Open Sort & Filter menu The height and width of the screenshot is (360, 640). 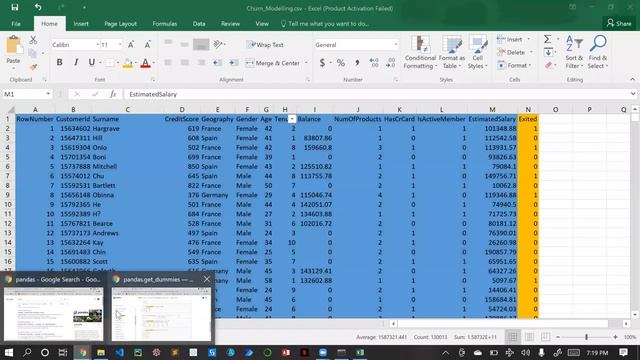(x=574, y=52)
